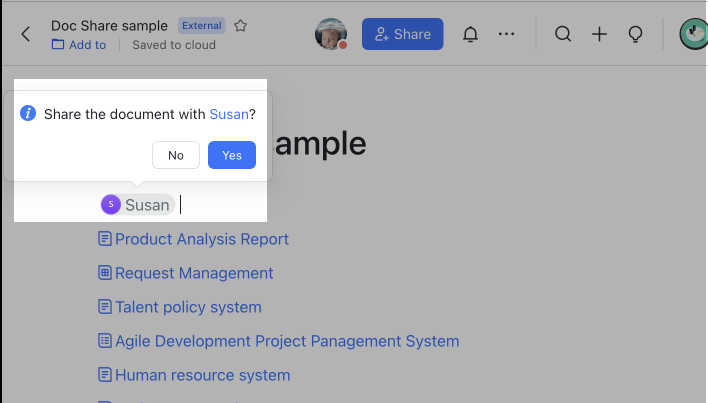The width and height of the screenshot is (708, 403).
Task: Click the Talent policy system doc icon
Action: pyautogui.click(x=104, y=307)
